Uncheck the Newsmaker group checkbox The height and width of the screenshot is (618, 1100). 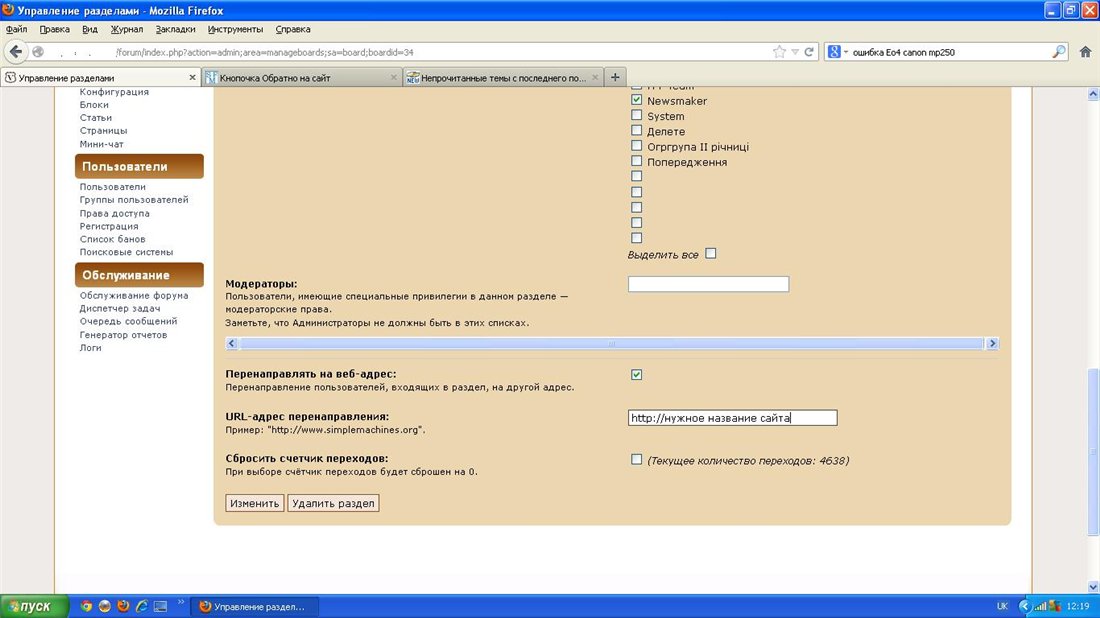click(x=636, y=100)
